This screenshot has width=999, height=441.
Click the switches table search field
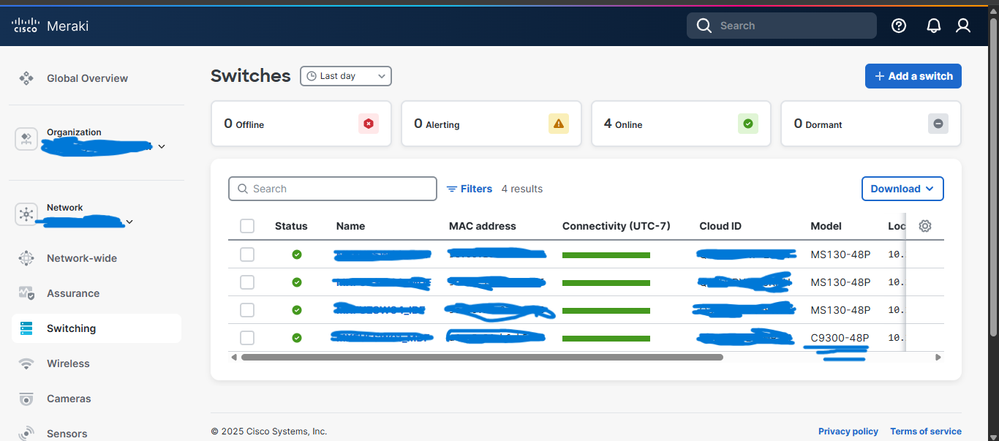click(333, 189)
